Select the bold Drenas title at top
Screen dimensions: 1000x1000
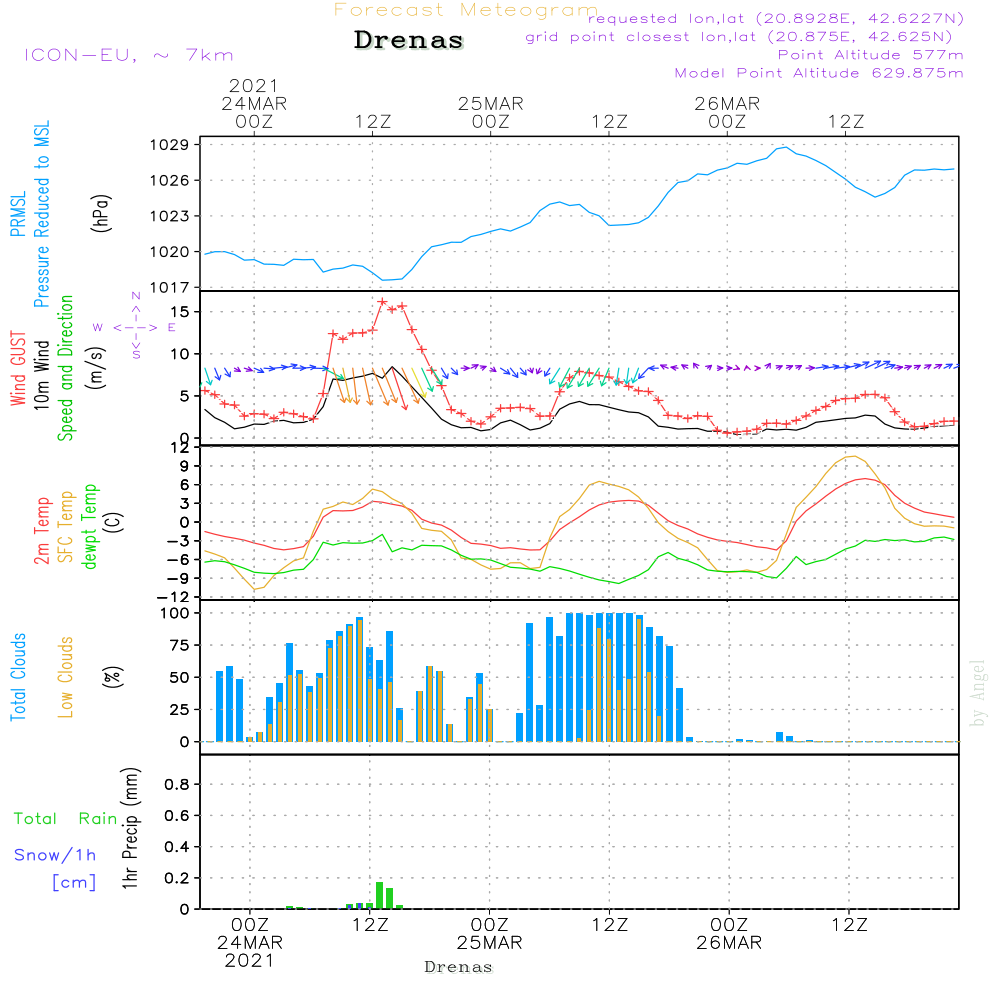[409, 41]
